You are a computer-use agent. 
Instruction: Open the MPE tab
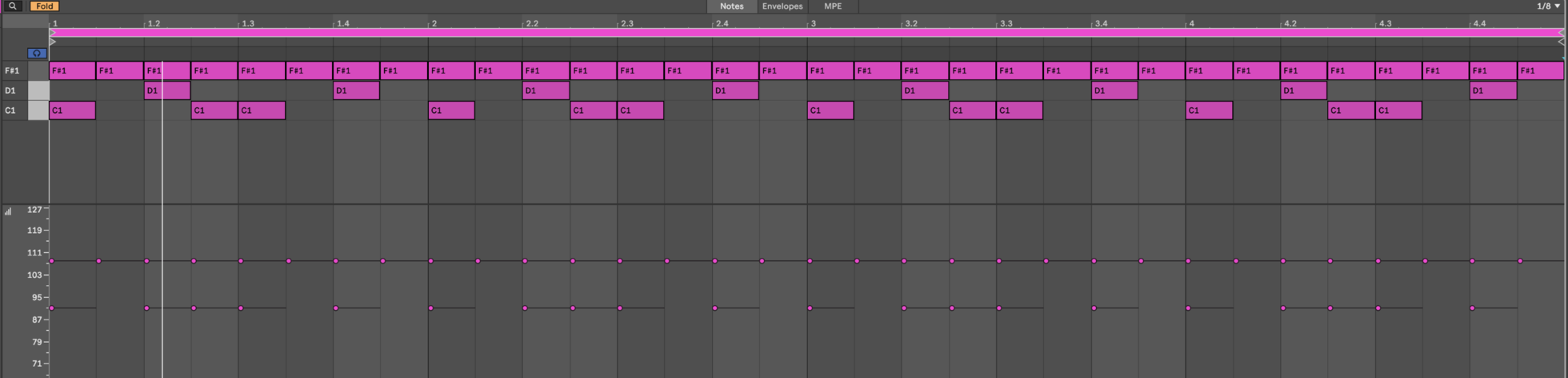pos(833,6)
